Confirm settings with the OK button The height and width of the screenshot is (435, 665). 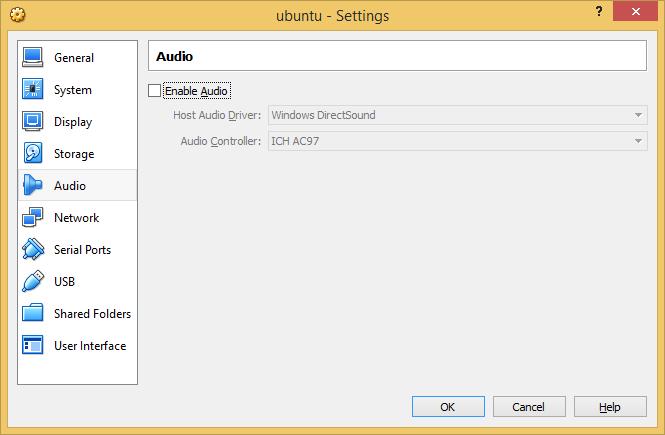448,407
